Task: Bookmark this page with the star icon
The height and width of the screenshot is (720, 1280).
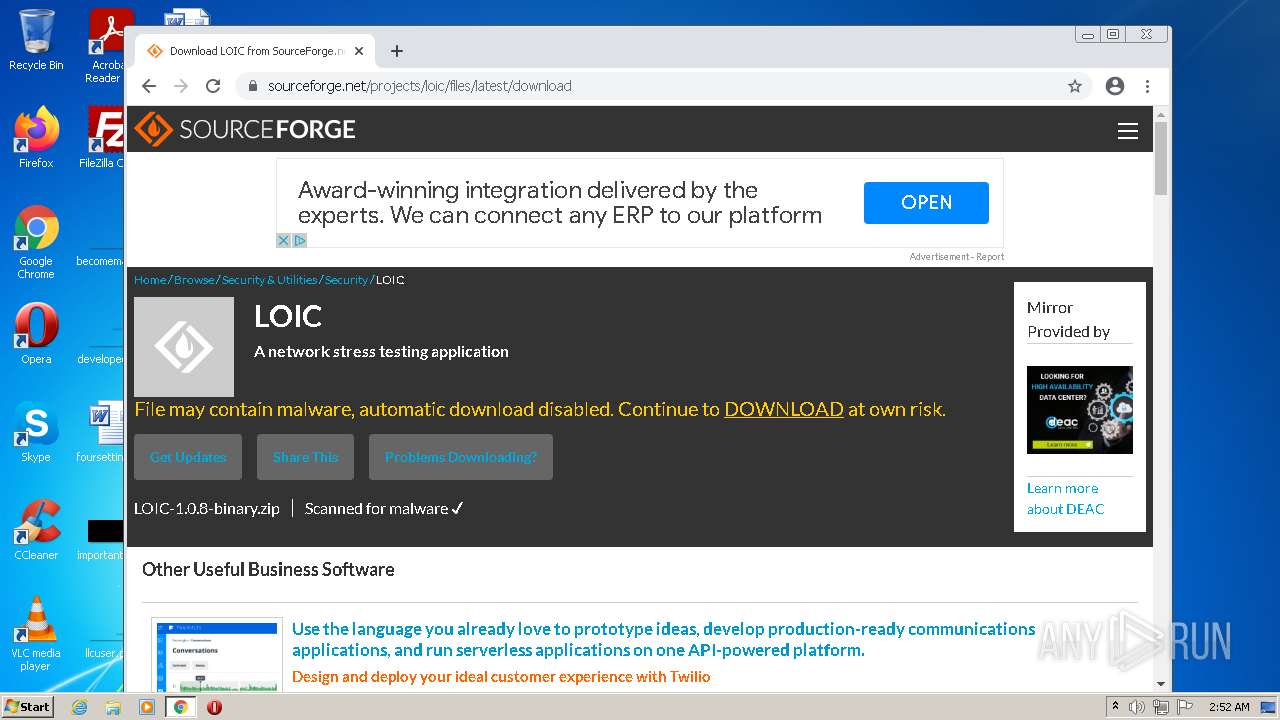Action: (1075, 86)
